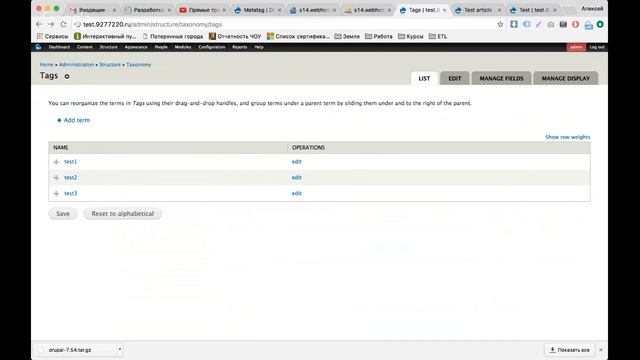The image size is (640, 360).
Task: Click the Drupal home icon in admin bar
Action: coord(38,47)
